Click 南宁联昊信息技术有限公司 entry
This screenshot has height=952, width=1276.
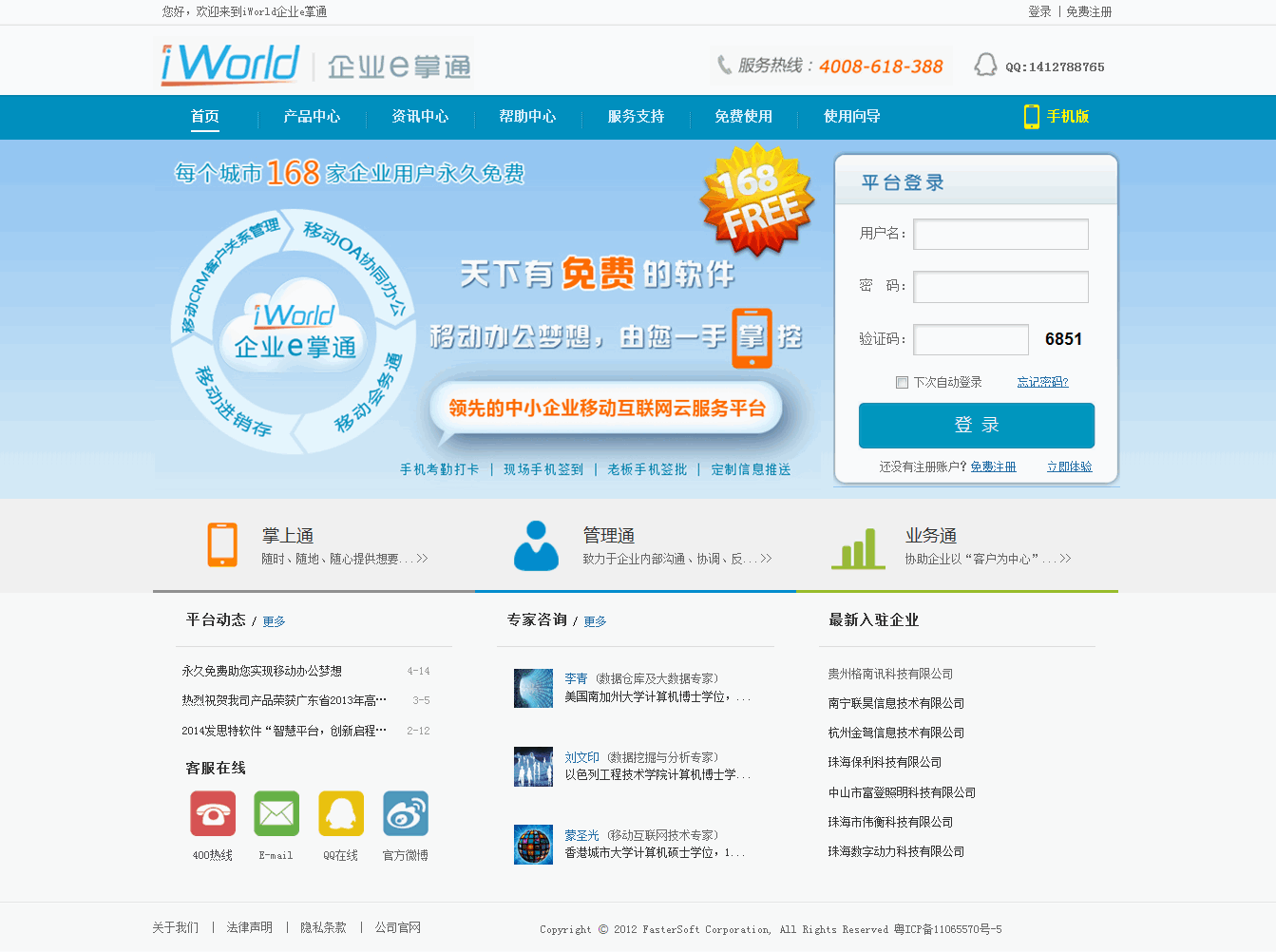896,703
